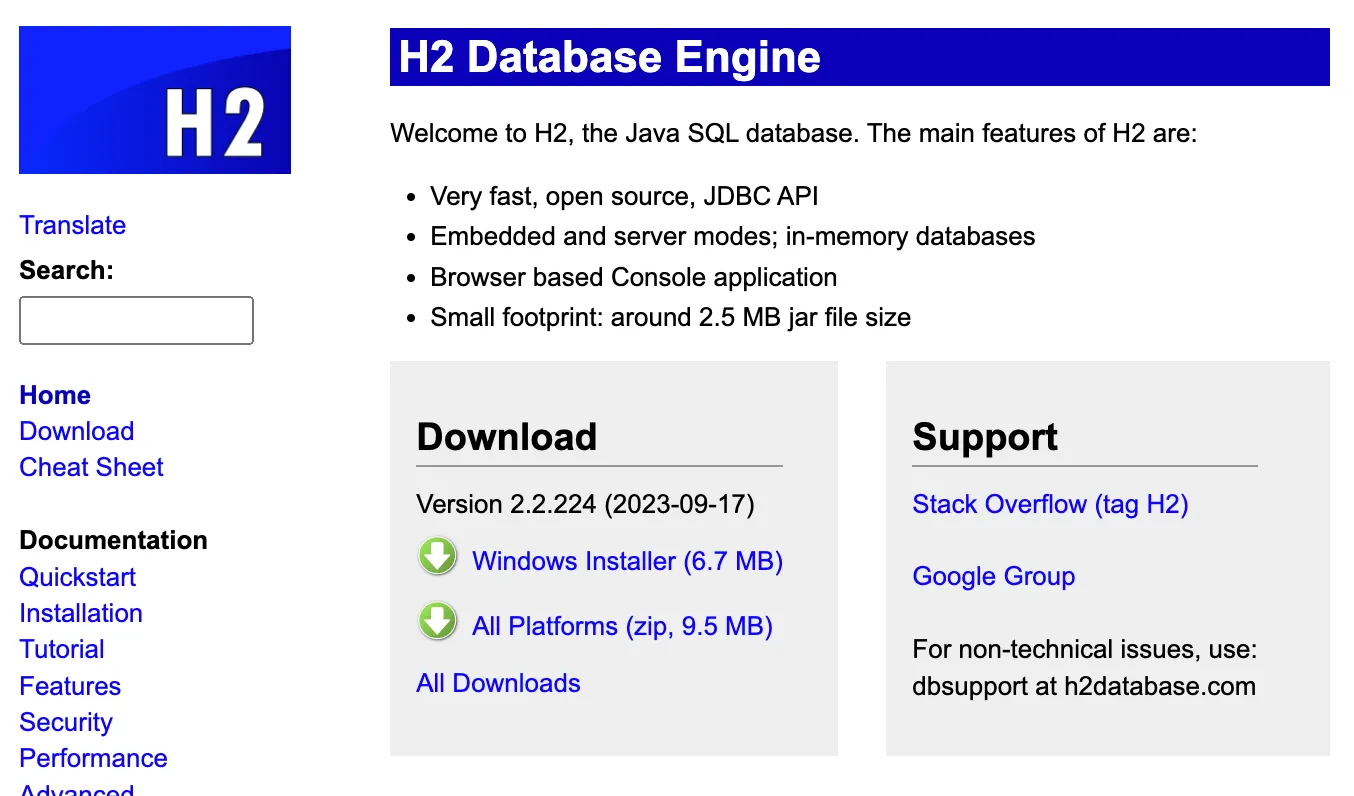Image resolution: width=1354 pixels, height=796 pixels.
Task: Open the Features documentation link
Action: pyautogui.click(x=70, y=686)
